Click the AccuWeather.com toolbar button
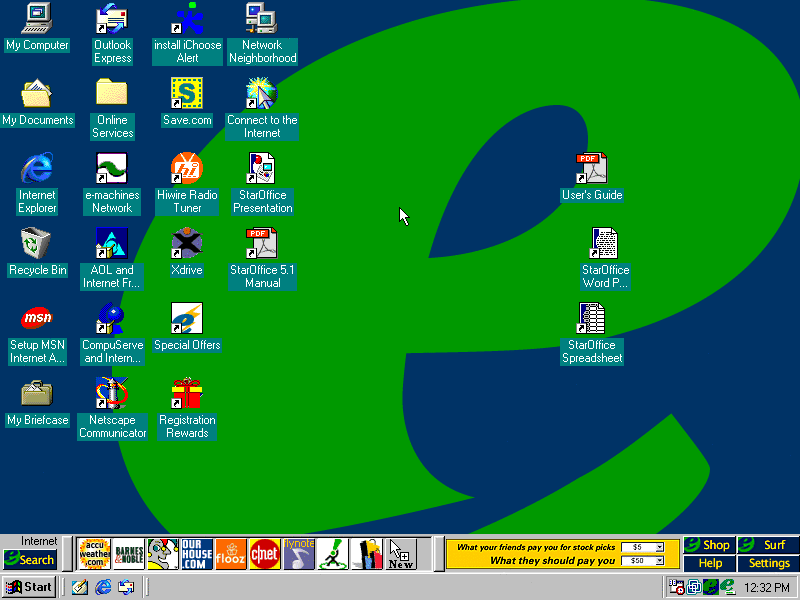 coord(95,554)
